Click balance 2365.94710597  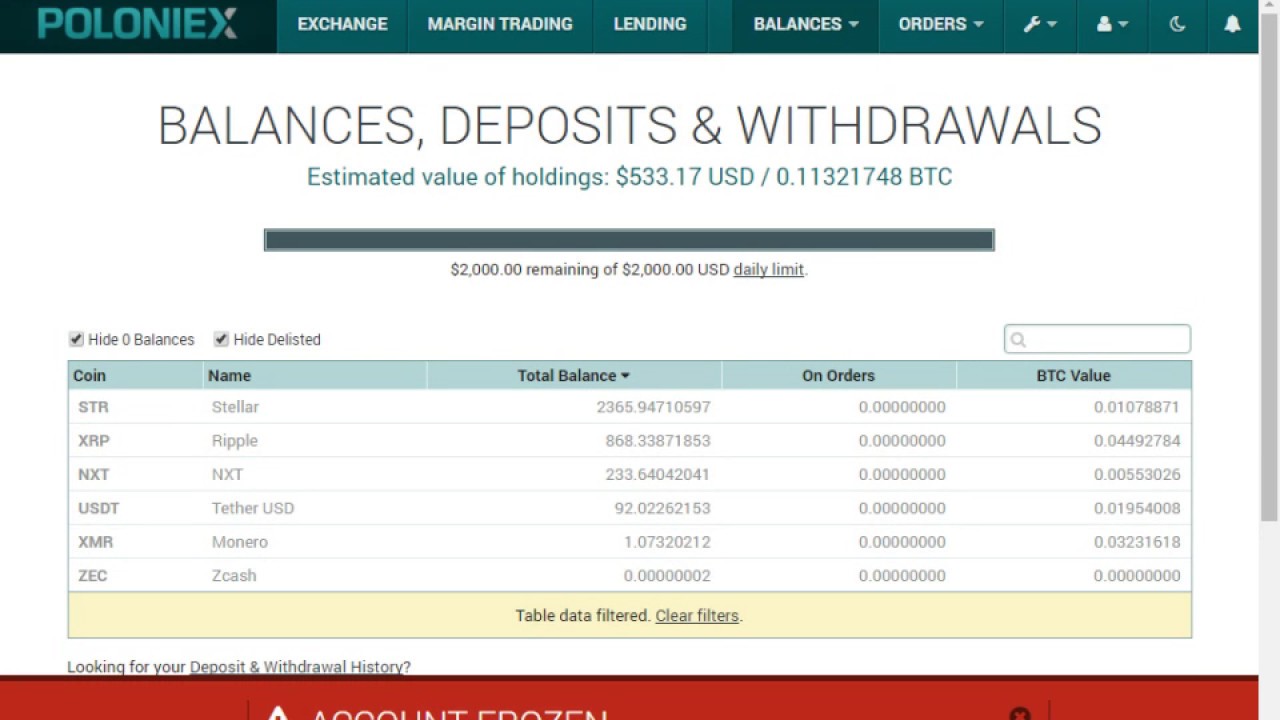pyautogui.click(x=653, y=407)
